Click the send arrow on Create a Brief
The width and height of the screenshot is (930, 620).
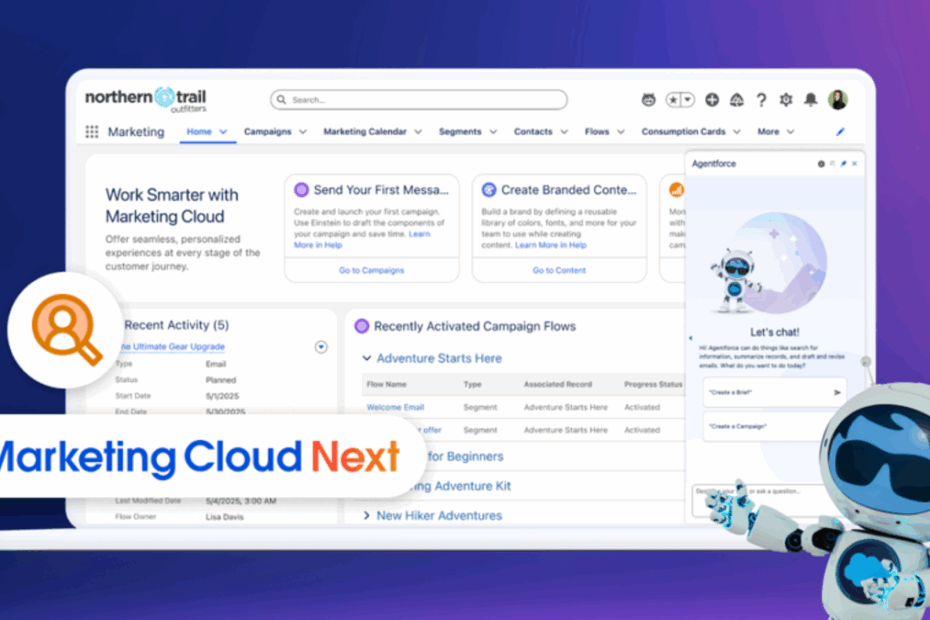[x=837, y=392]
